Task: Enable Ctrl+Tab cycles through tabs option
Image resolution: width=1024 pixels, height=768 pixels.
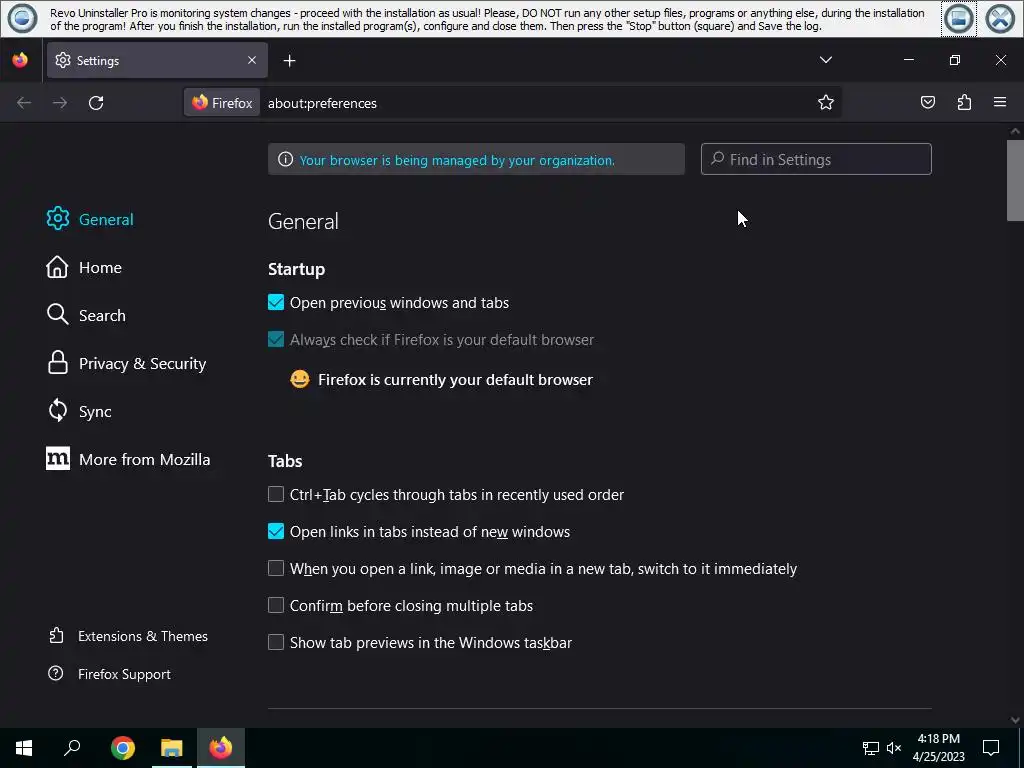Action: coord(276,494)
